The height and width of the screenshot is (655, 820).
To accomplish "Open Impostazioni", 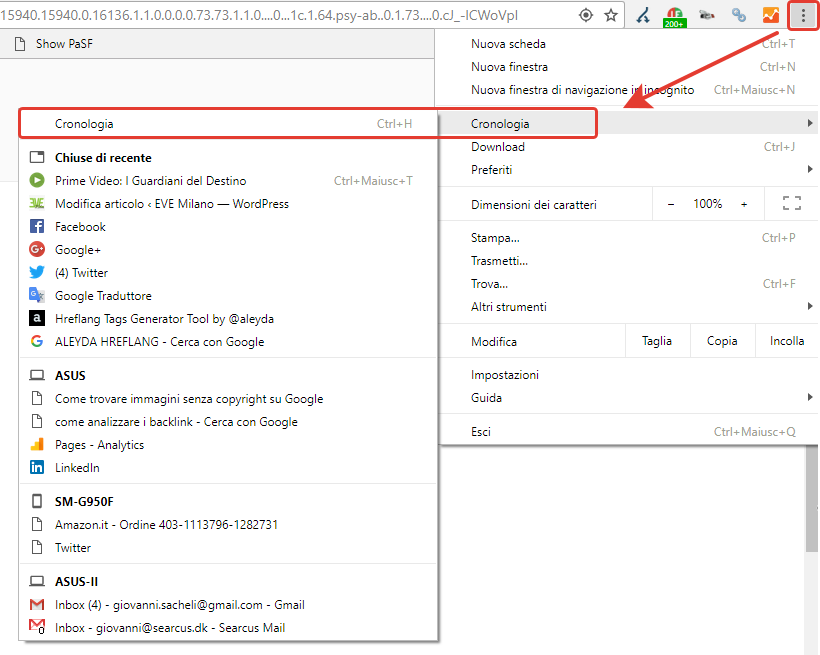I will pos(628,375).
